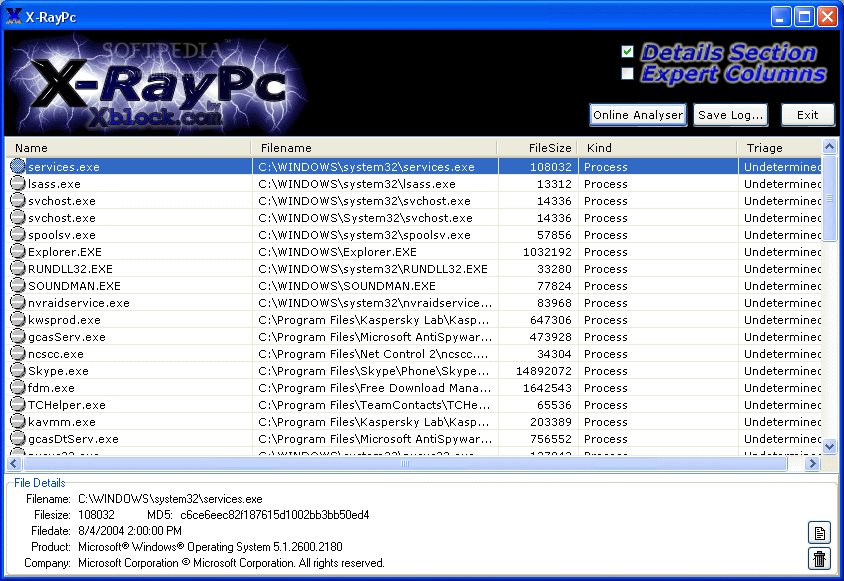Click the lsass.exe process icon
This screenshot has width=844, height=581.
pyautogui.click(x=18, y=184)
